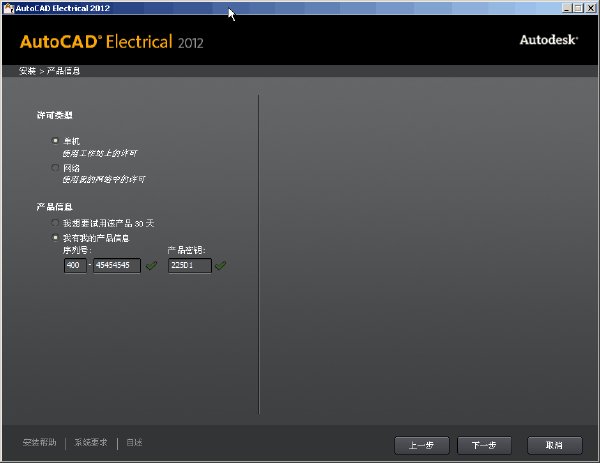Proceed with the 下一步 button
The image size is (600, 463).
(x=484, y=445)
